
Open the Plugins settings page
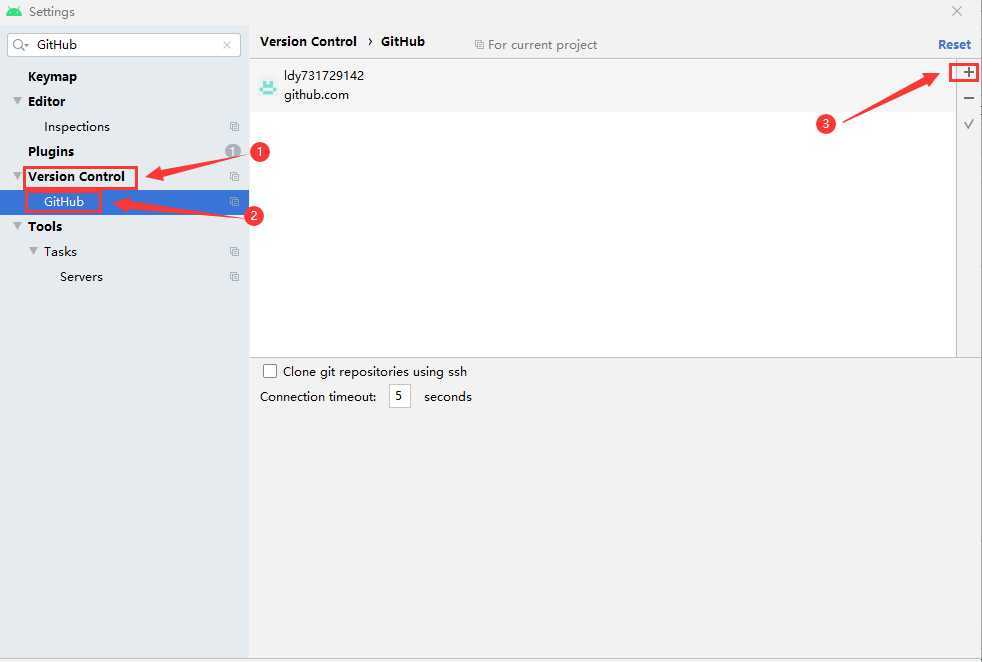(51, 152)
